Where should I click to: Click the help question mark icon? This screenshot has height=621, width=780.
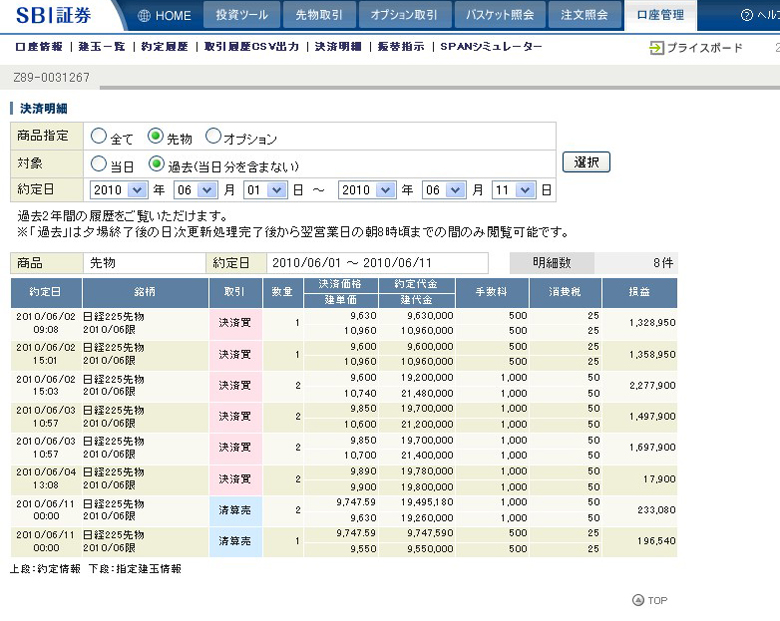747,15
